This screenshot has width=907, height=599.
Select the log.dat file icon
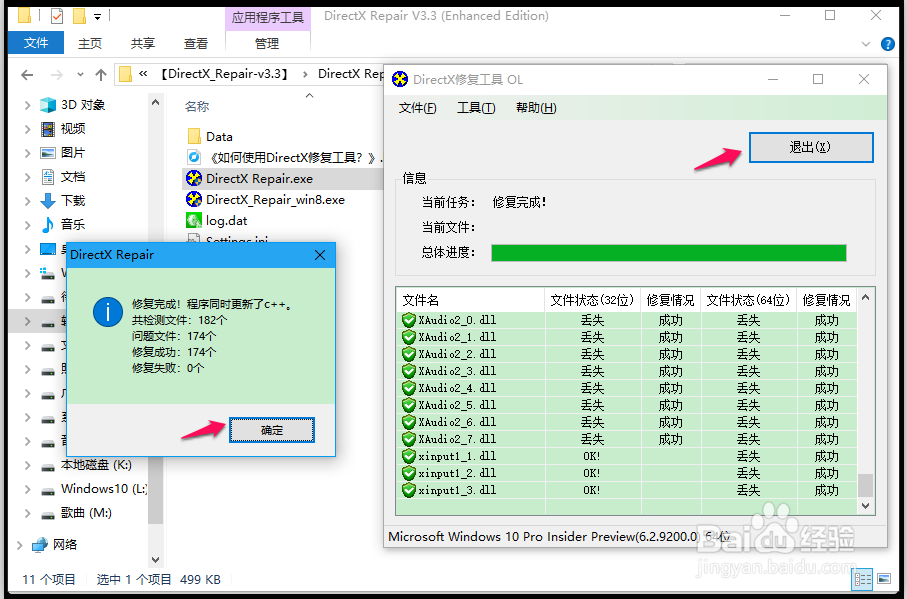194,220
